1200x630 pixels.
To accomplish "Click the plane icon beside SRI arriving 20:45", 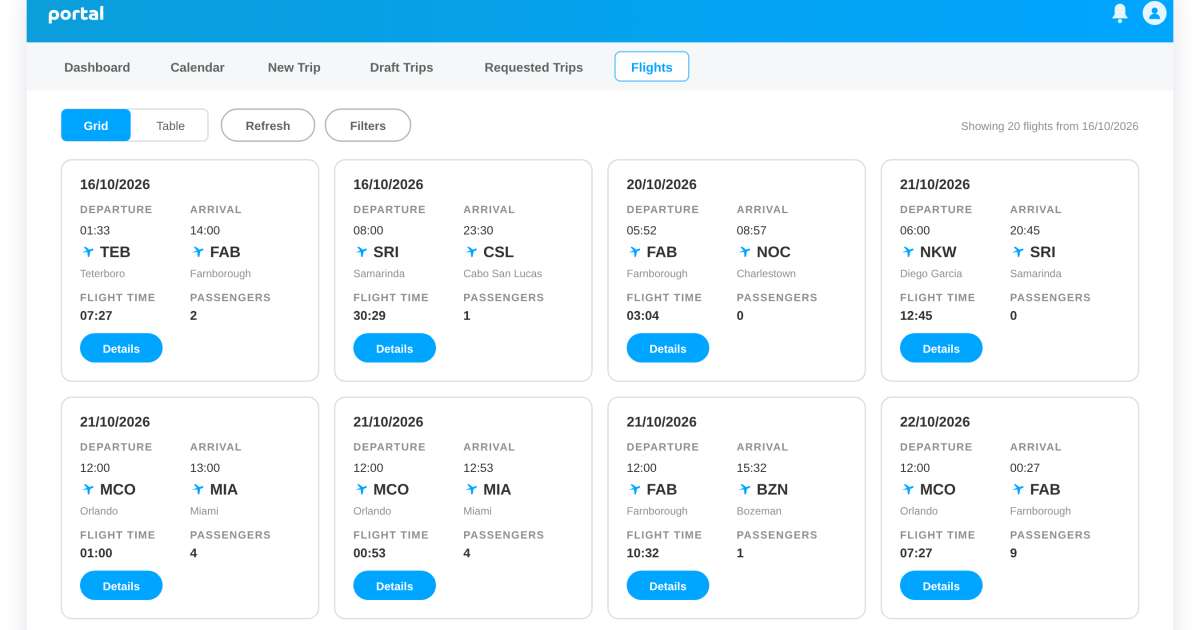I will pos(1017,252).
